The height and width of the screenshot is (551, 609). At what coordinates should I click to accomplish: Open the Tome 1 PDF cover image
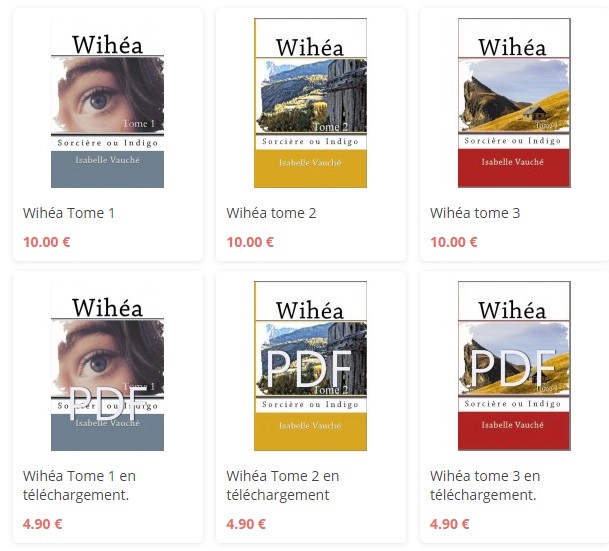[108, 366]
